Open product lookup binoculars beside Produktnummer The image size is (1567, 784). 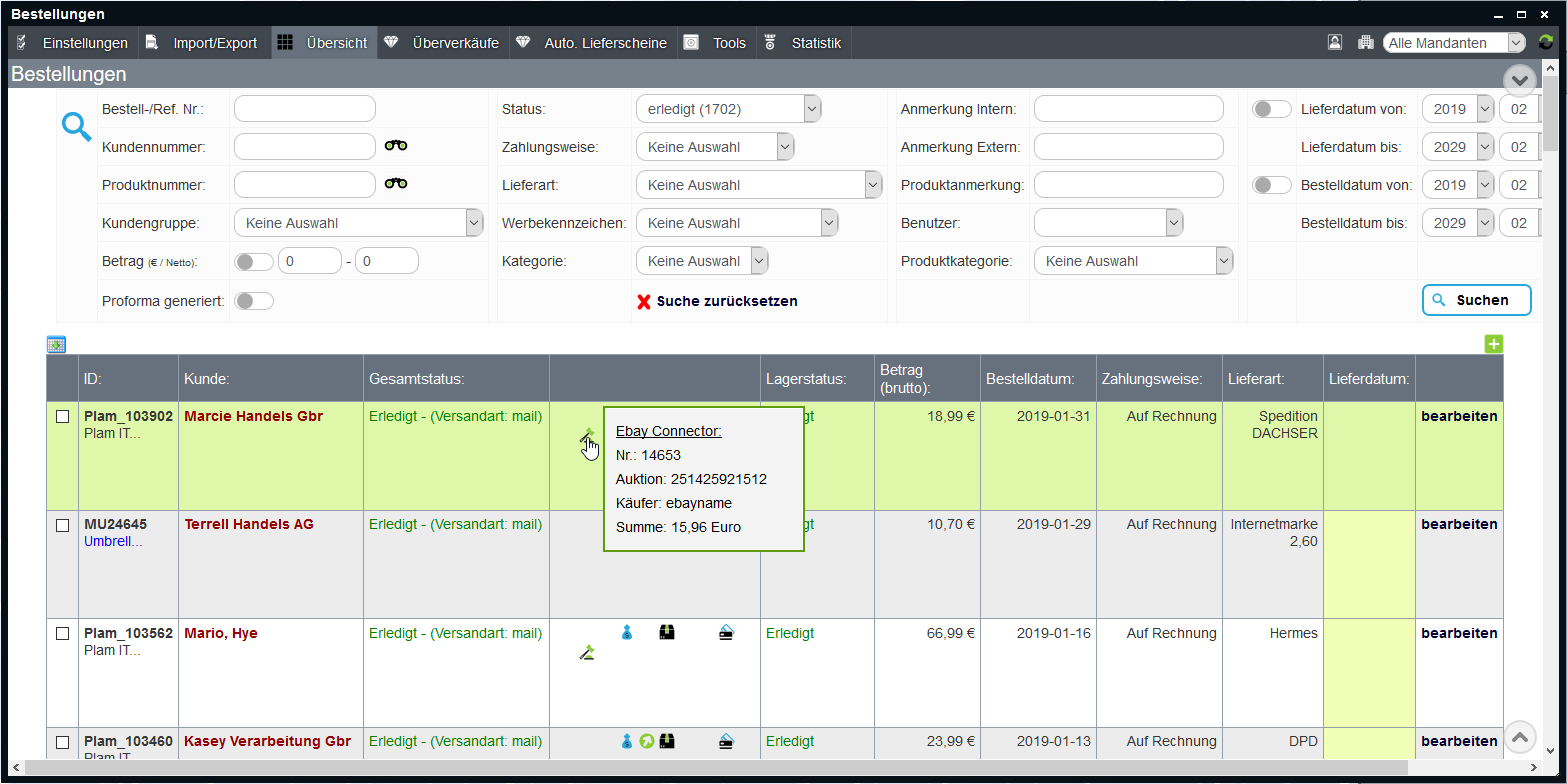(396, 184)
